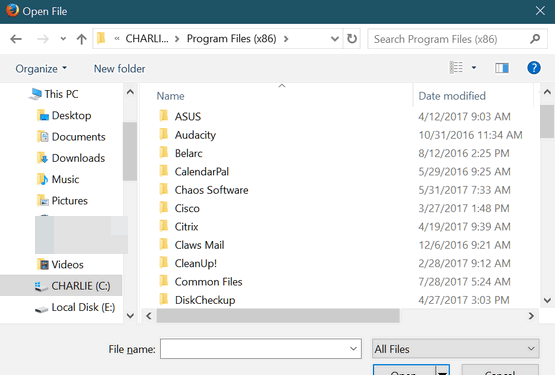Sort by the Name column header
The width and height of the screenshot is (555, 375).
coord(170,96)
